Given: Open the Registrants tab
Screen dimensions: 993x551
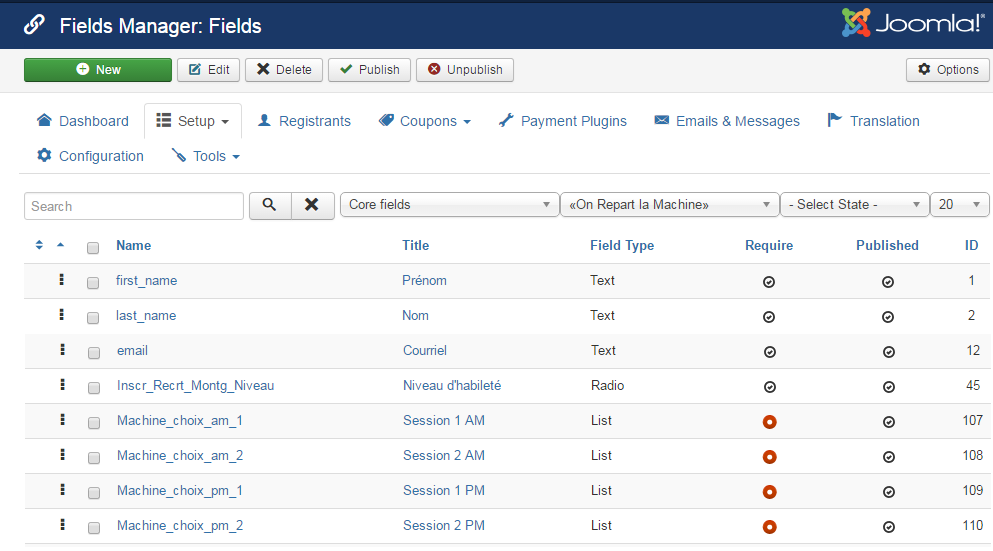Looking at the screenshot, I should (x=304, y=121).
